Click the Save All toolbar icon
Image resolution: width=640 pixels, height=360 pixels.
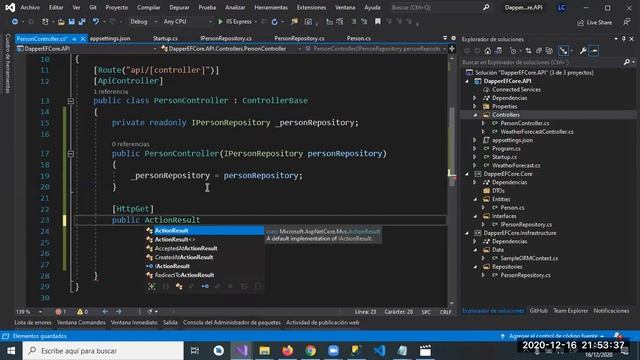click(x=82, y=22)
